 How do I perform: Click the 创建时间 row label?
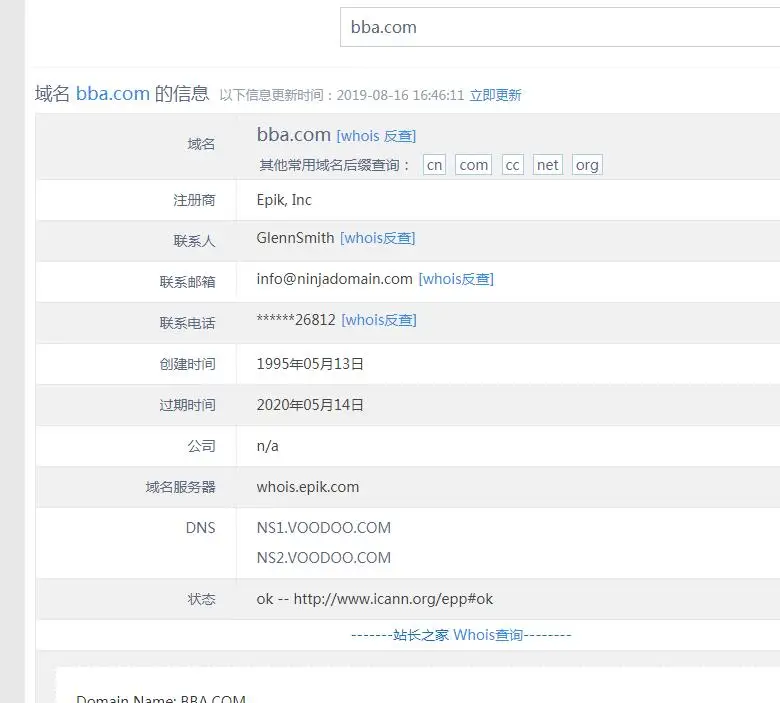point(187,364)
